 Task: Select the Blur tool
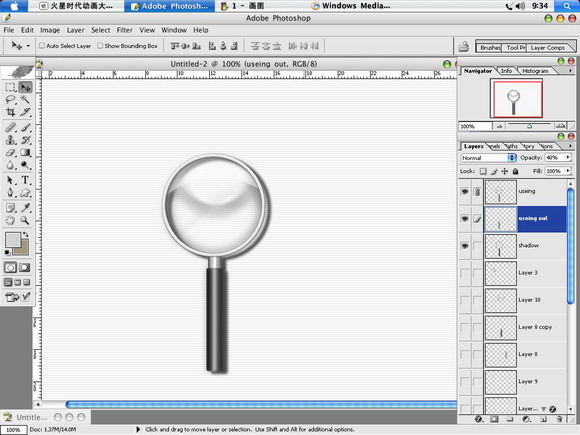[x=10, y=165]
